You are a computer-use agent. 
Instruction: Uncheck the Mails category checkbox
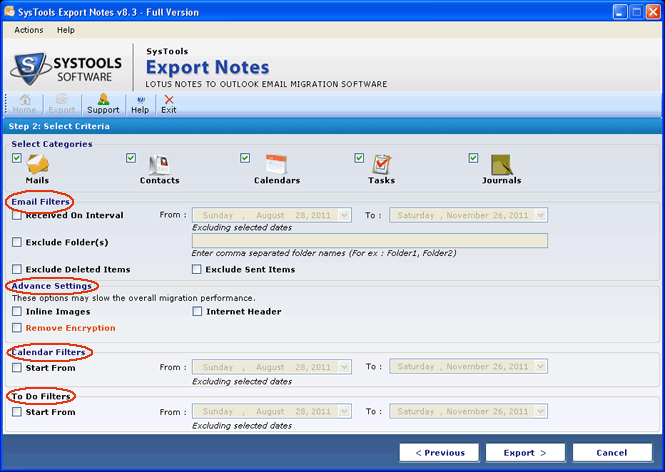(x=17, y=158)
